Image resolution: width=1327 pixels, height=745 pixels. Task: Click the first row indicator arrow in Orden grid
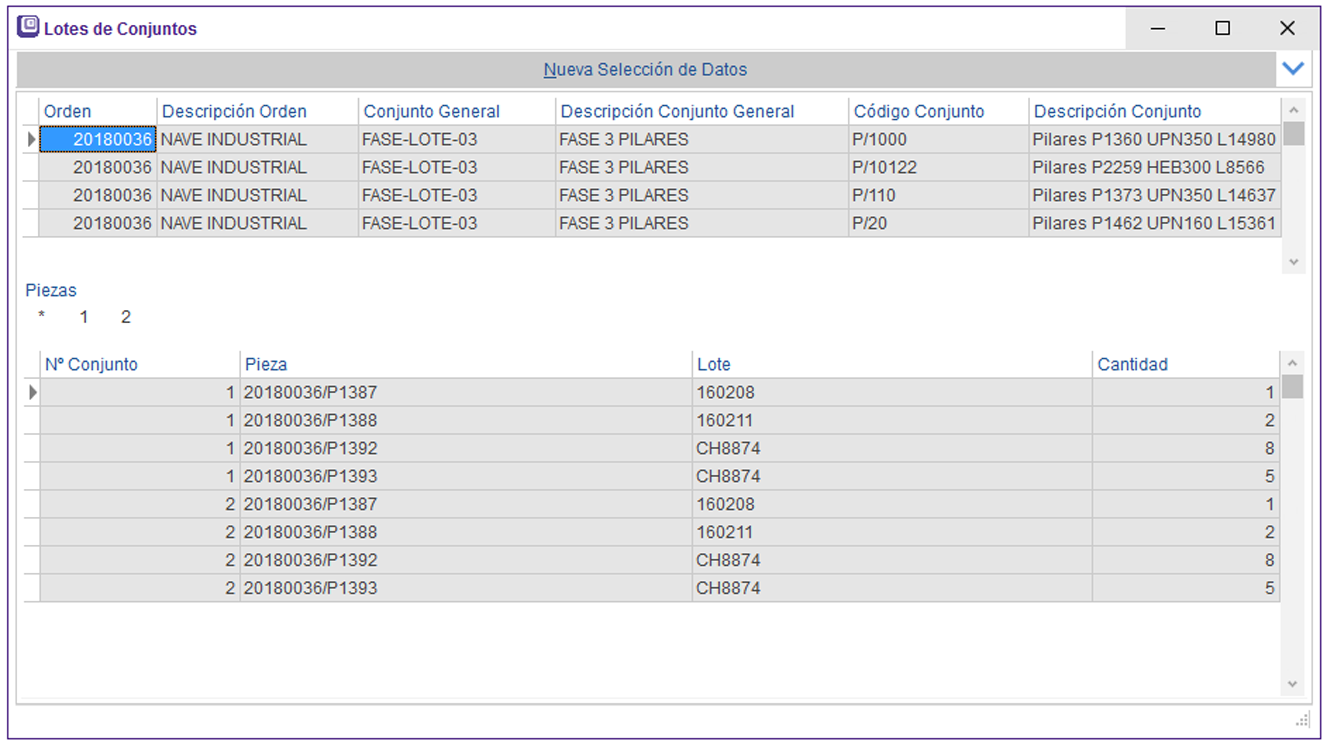tap(31, 139)
